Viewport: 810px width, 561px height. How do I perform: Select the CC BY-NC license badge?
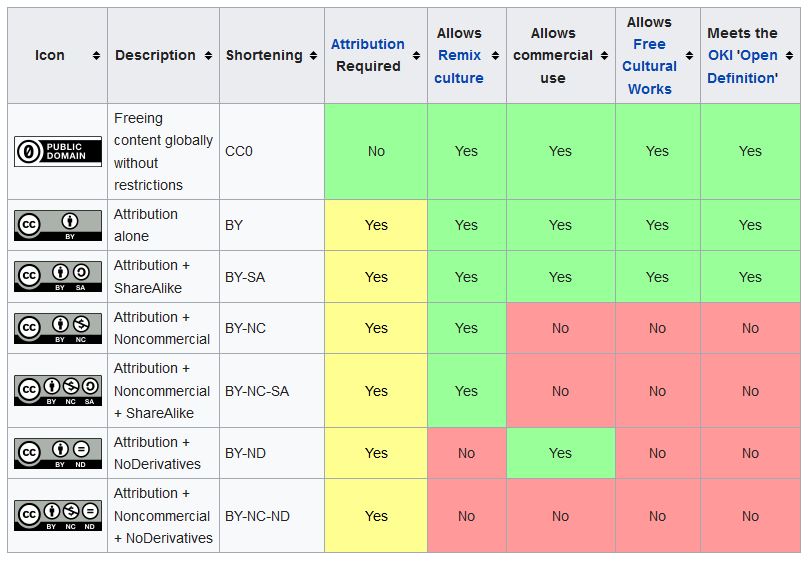tap(58, 328)
